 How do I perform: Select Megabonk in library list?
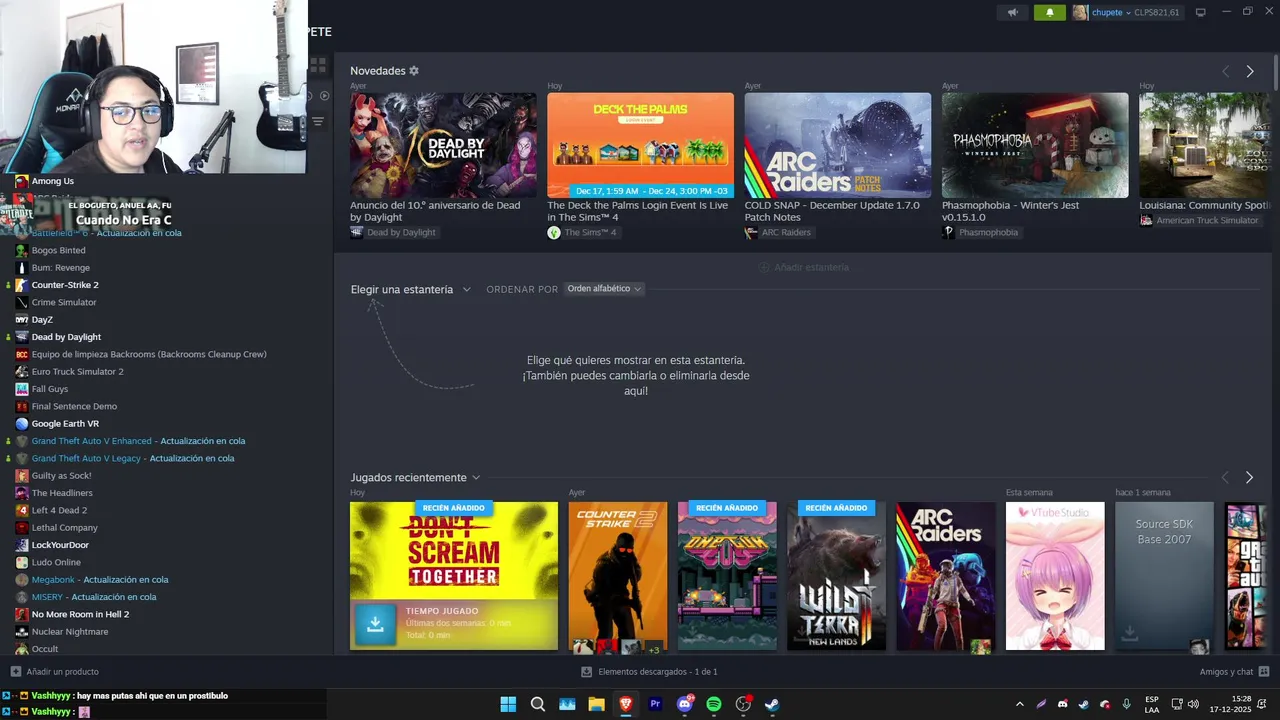click(x=100, y=580)
